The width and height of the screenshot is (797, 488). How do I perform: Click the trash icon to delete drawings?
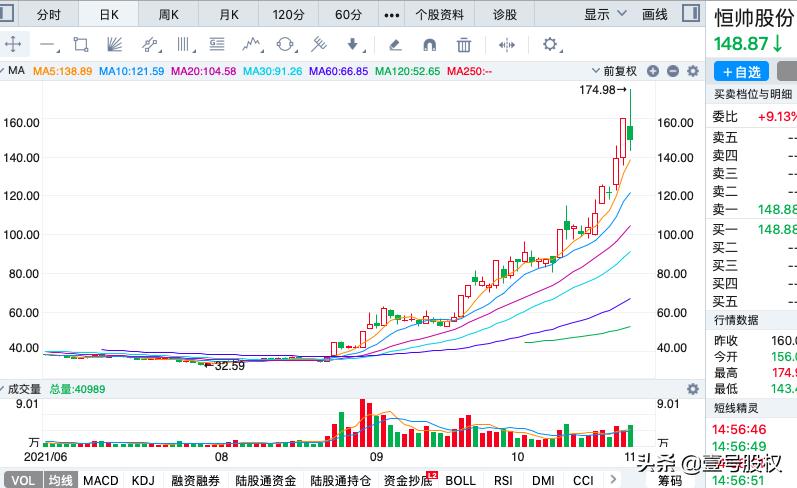(464, 44)
